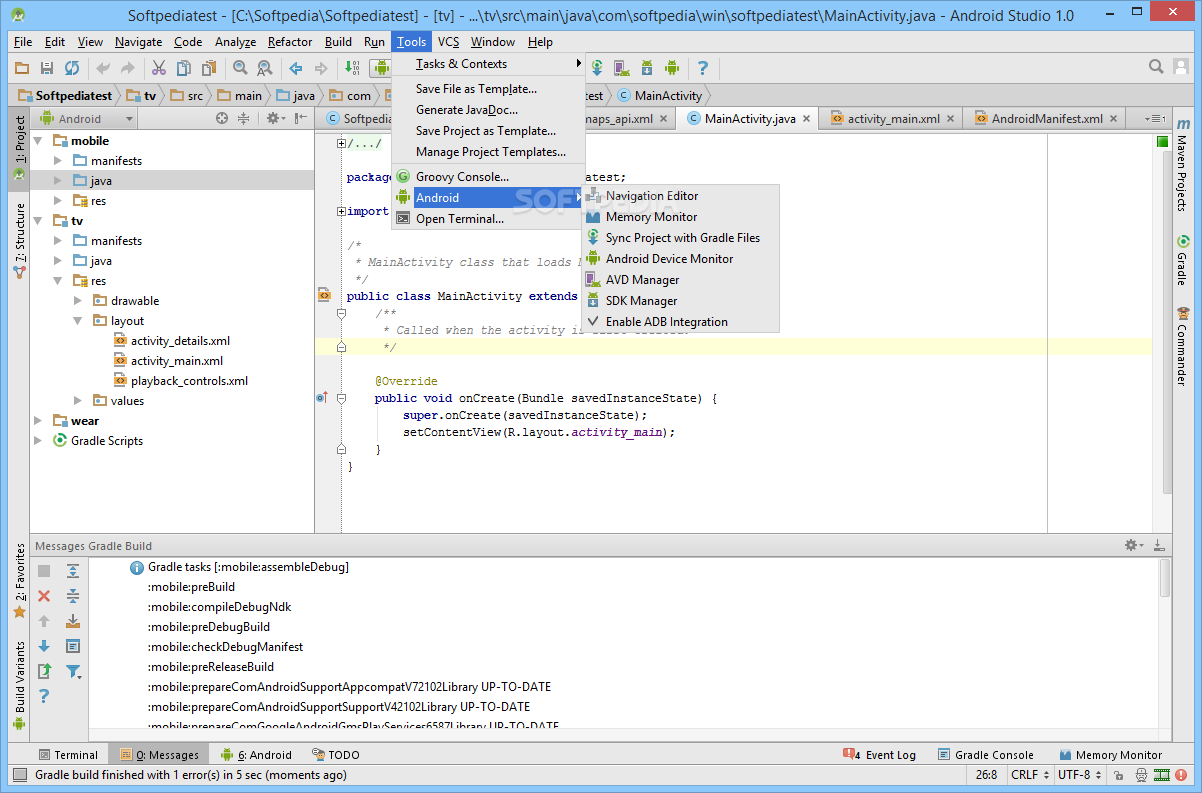
Task: Click the Find magnifier icon
Action: tap(240, 68)
